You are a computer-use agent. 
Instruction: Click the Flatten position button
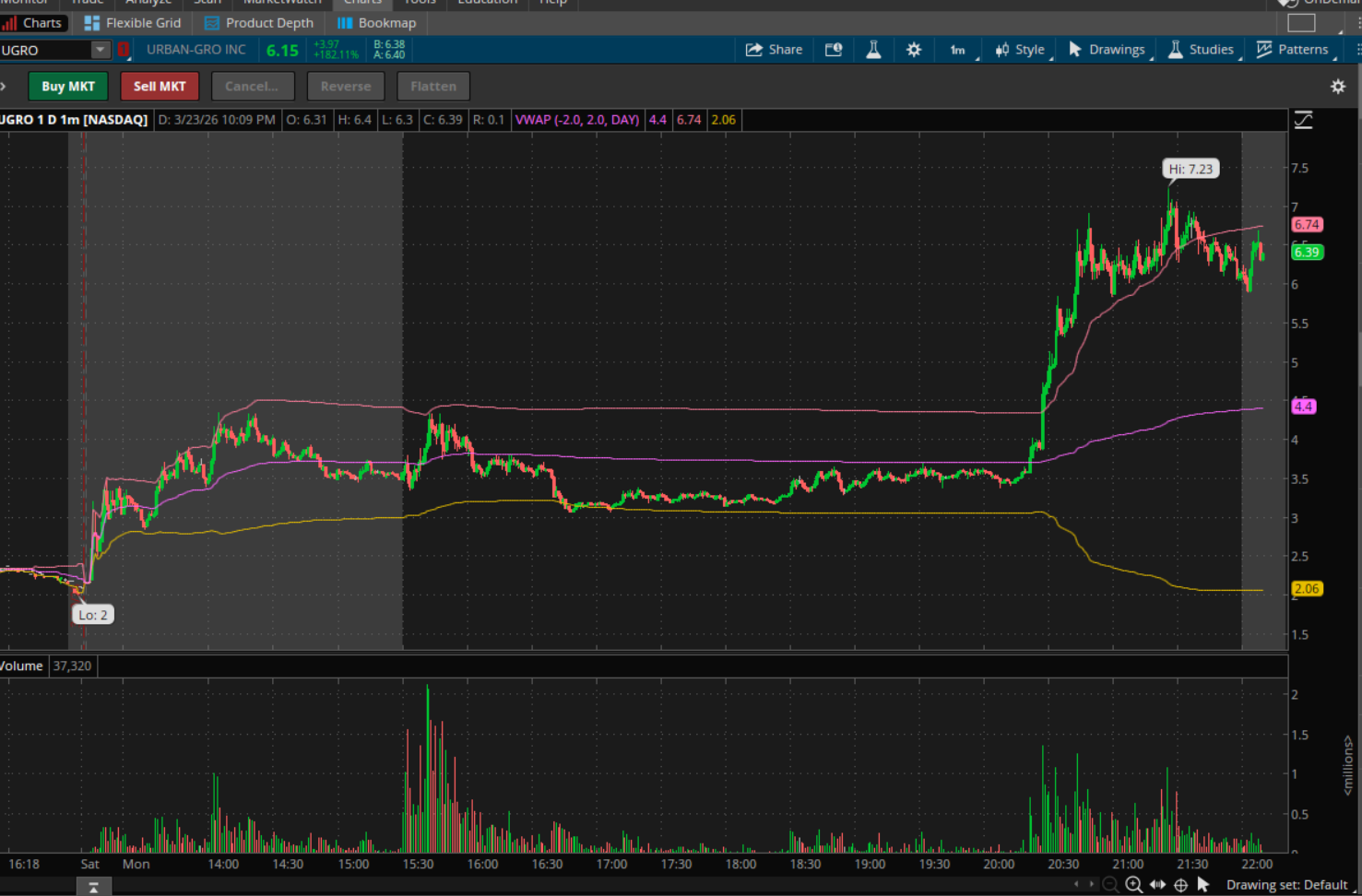point(433,87)
